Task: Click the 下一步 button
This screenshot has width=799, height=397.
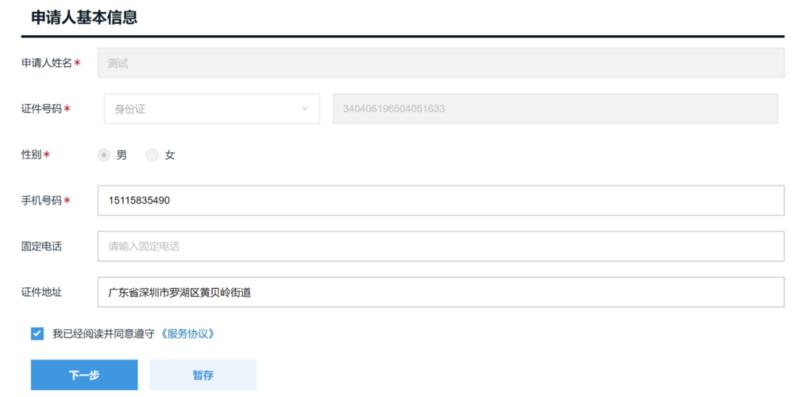Action: pos(84,375)
